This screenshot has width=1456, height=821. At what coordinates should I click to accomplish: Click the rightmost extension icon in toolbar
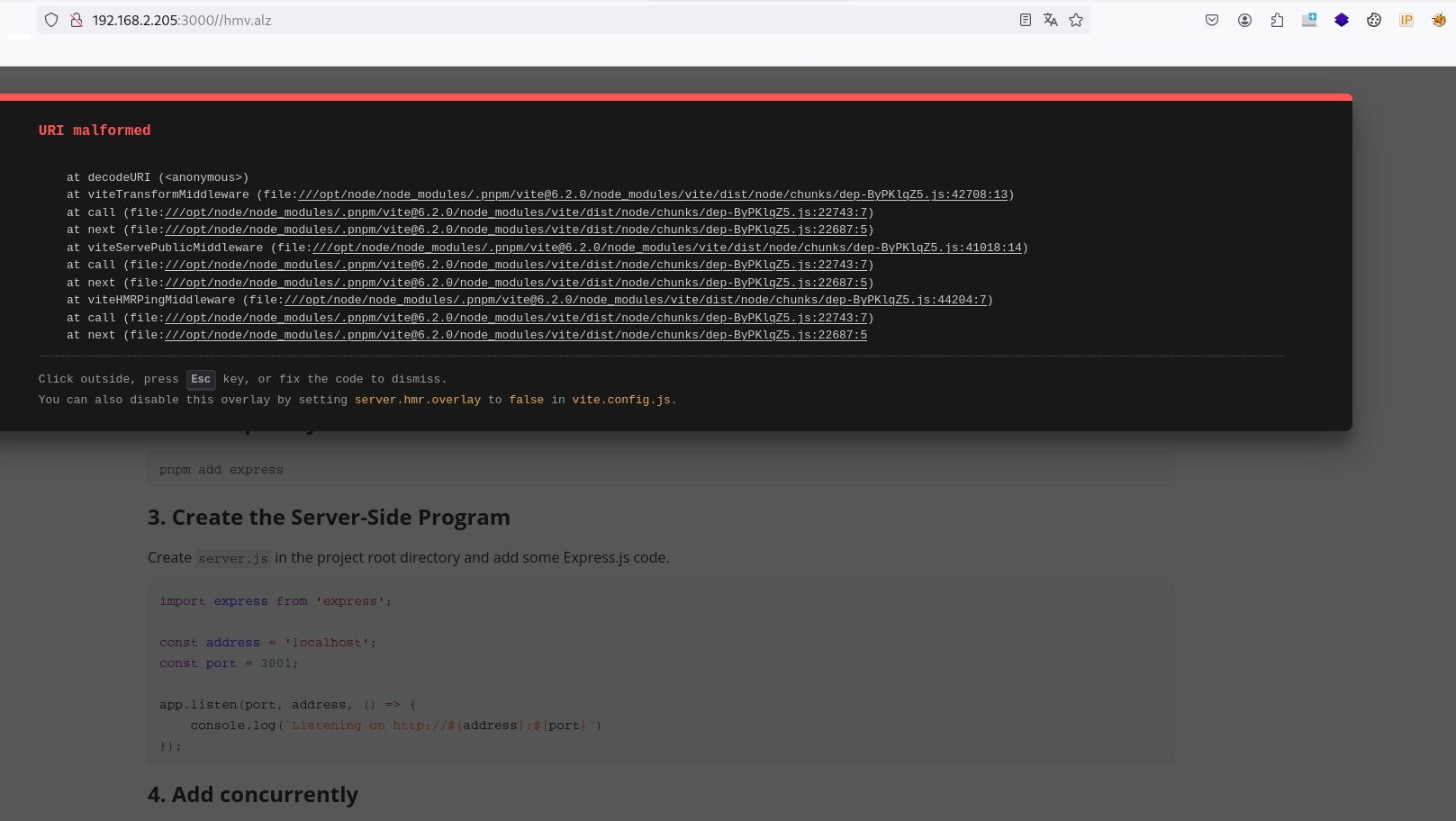pos(1438,20)
